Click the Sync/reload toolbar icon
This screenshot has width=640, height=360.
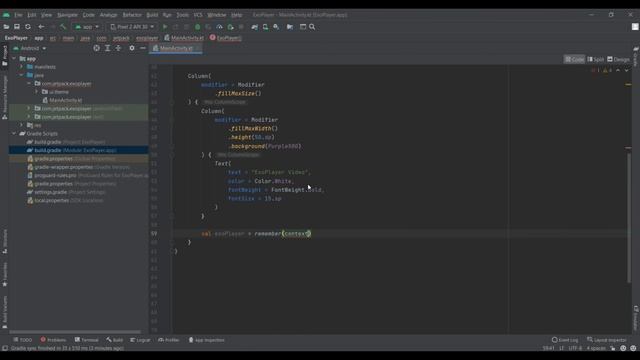click(x=28, y=27)
